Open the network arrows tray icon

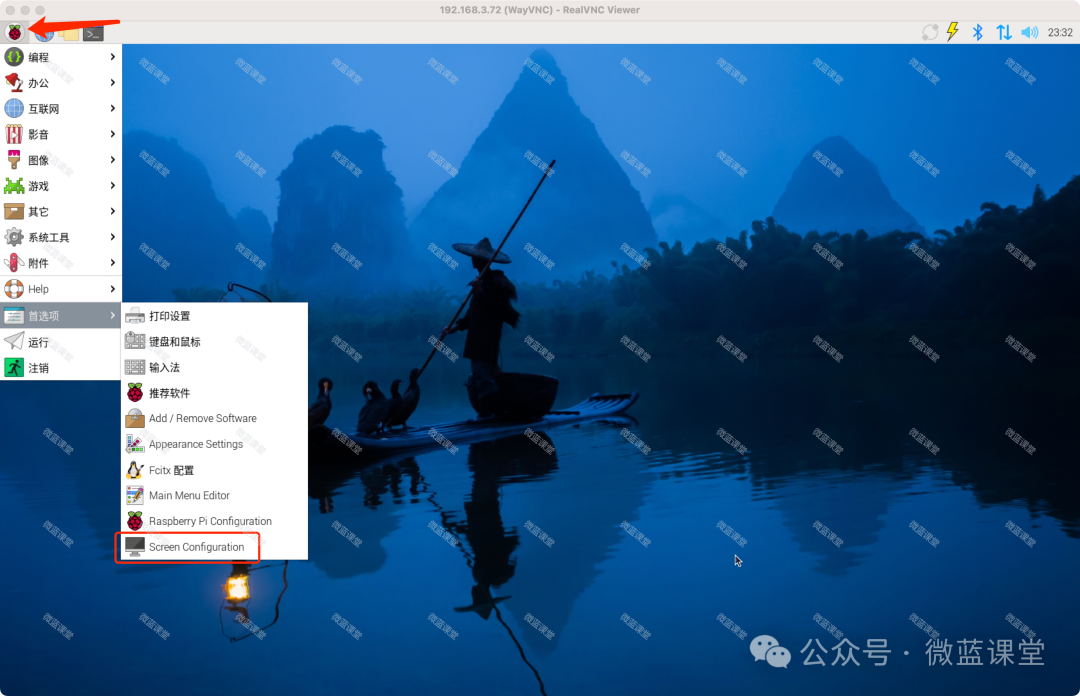click(x=1004, y=32)
